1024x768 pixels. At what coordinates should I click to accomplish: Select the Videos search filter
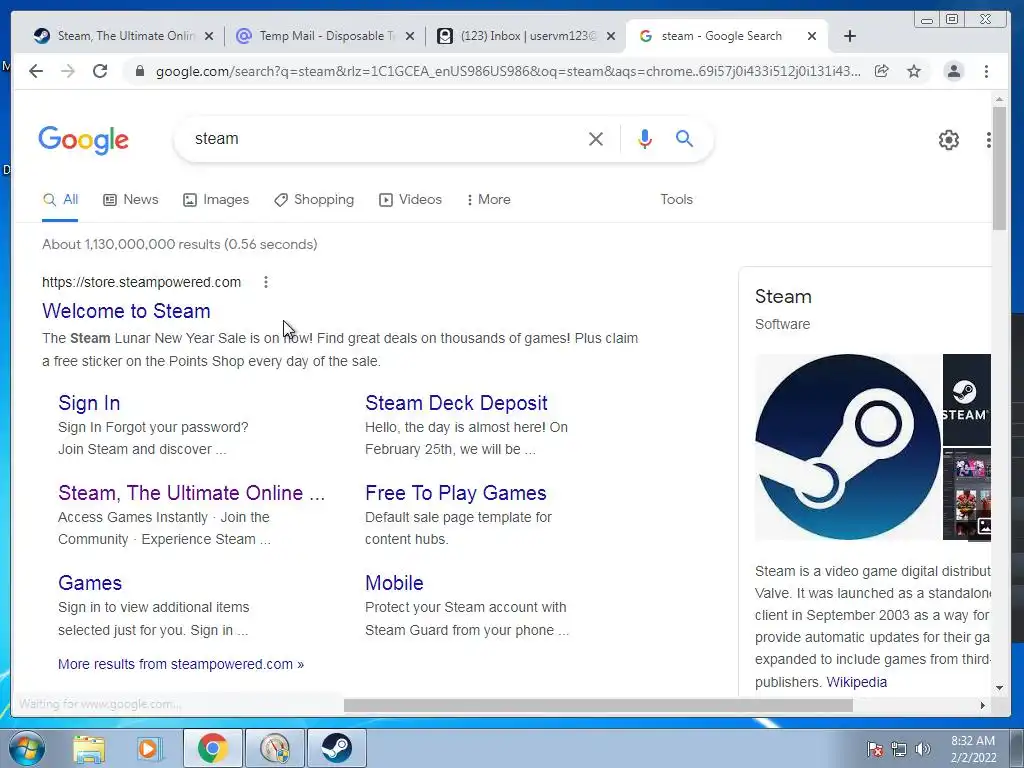(410, 199)
